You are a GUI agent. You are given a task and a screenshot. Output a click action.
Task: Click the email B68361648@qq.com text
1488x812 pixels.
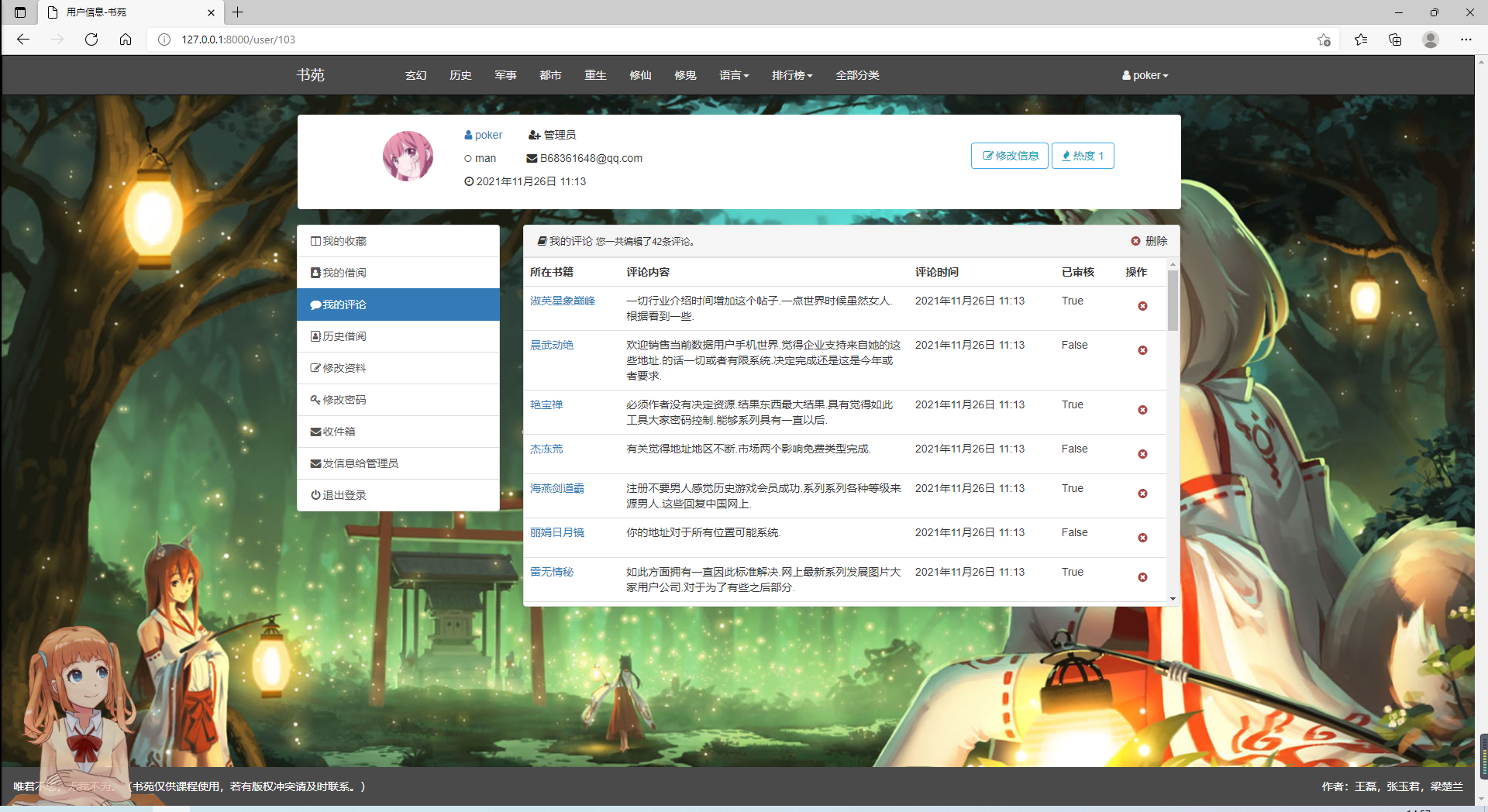591,158
